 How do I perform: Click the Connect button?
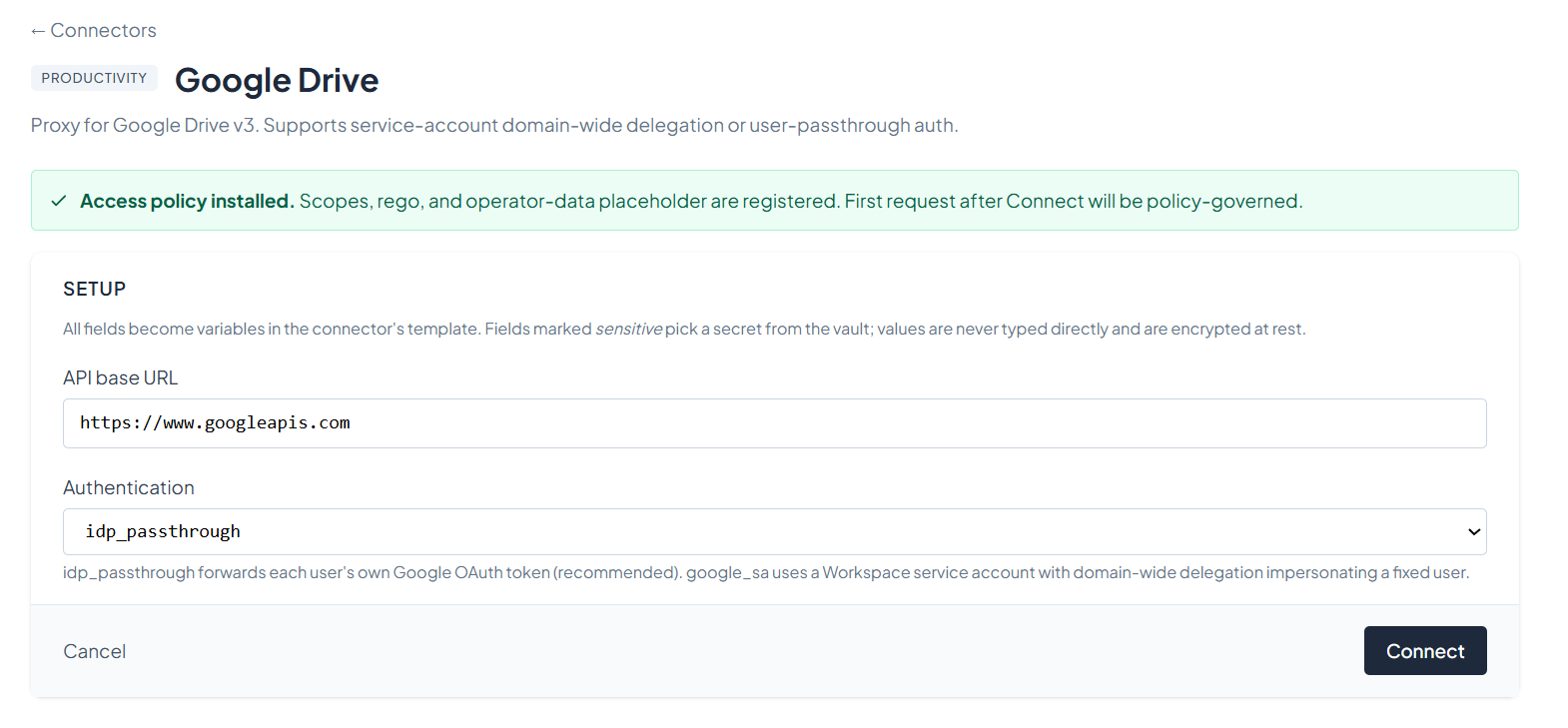[x=1425, y=651]
